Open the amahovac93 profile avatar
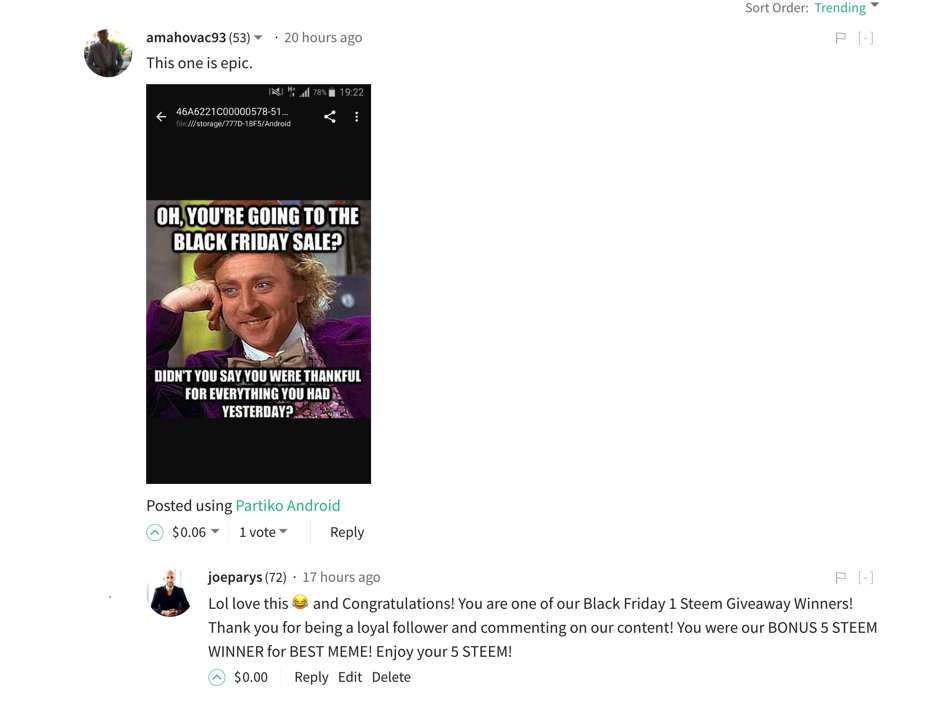Screen dimensions: 932x705 (x=108, y=52)
